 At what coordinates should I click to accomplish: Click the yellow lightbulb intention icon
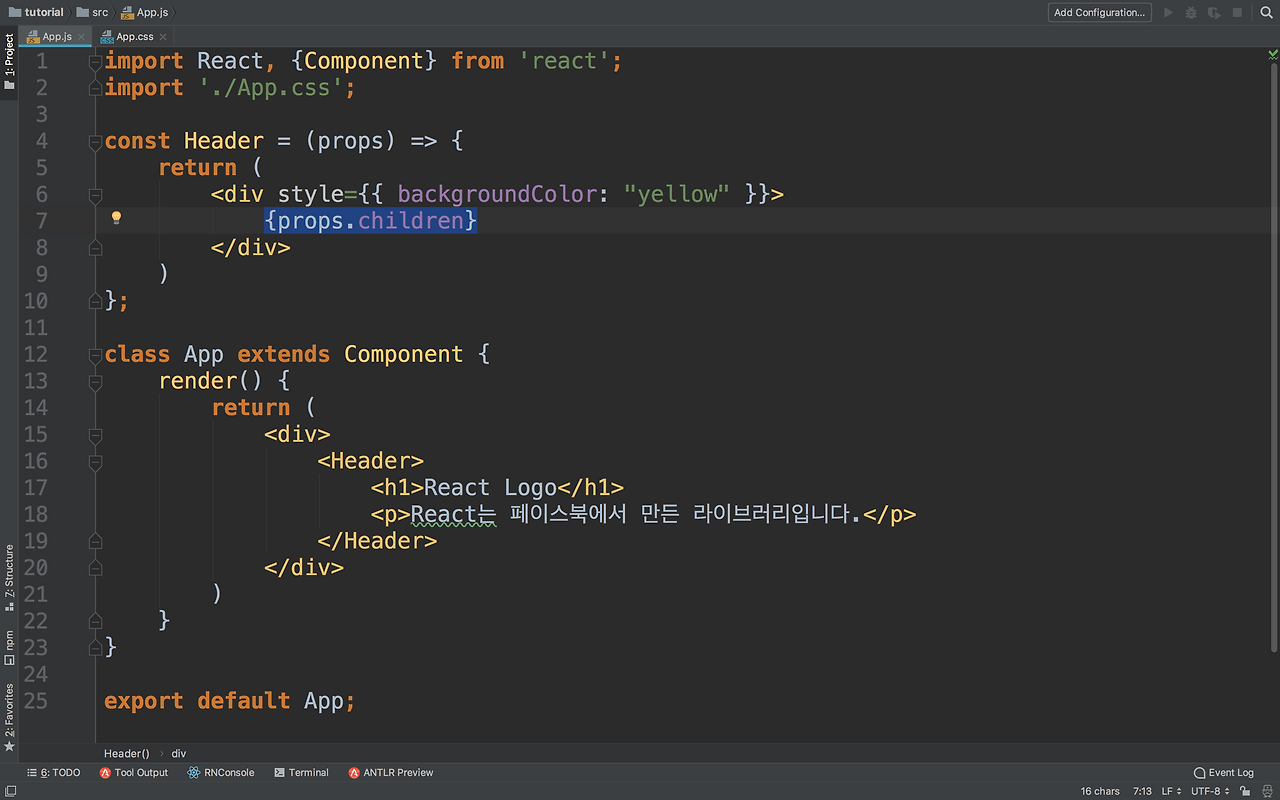(116, 218)
